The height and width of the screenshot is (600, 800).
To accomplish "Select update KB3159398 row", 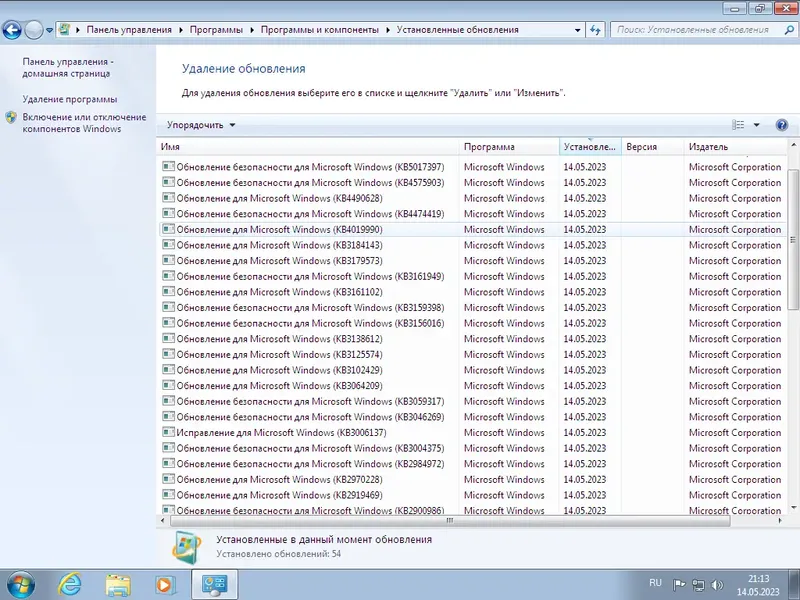I will (x=472, y=308).
